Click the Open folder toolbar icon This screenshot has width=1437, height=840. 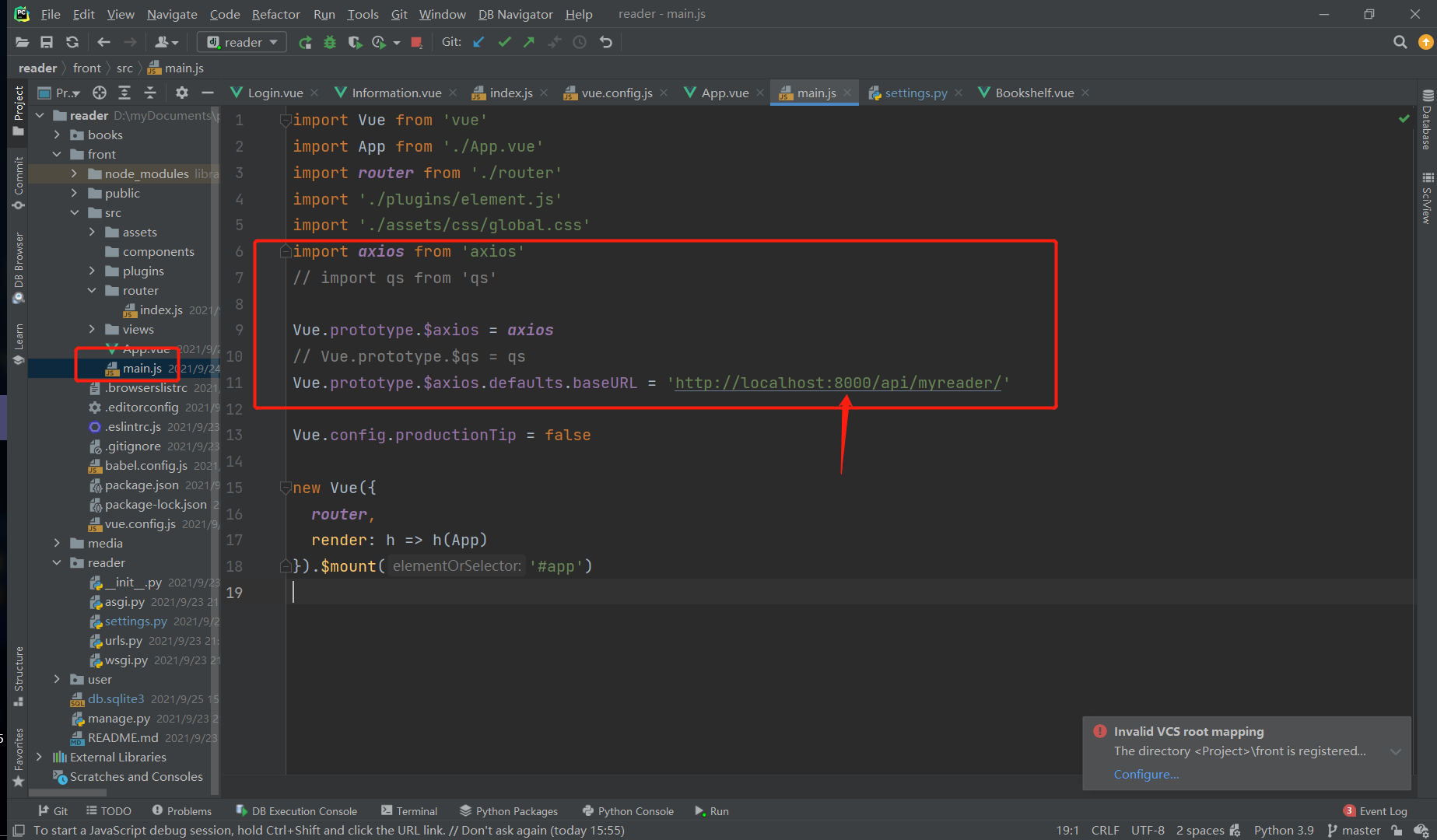click(x=22, y=42)
